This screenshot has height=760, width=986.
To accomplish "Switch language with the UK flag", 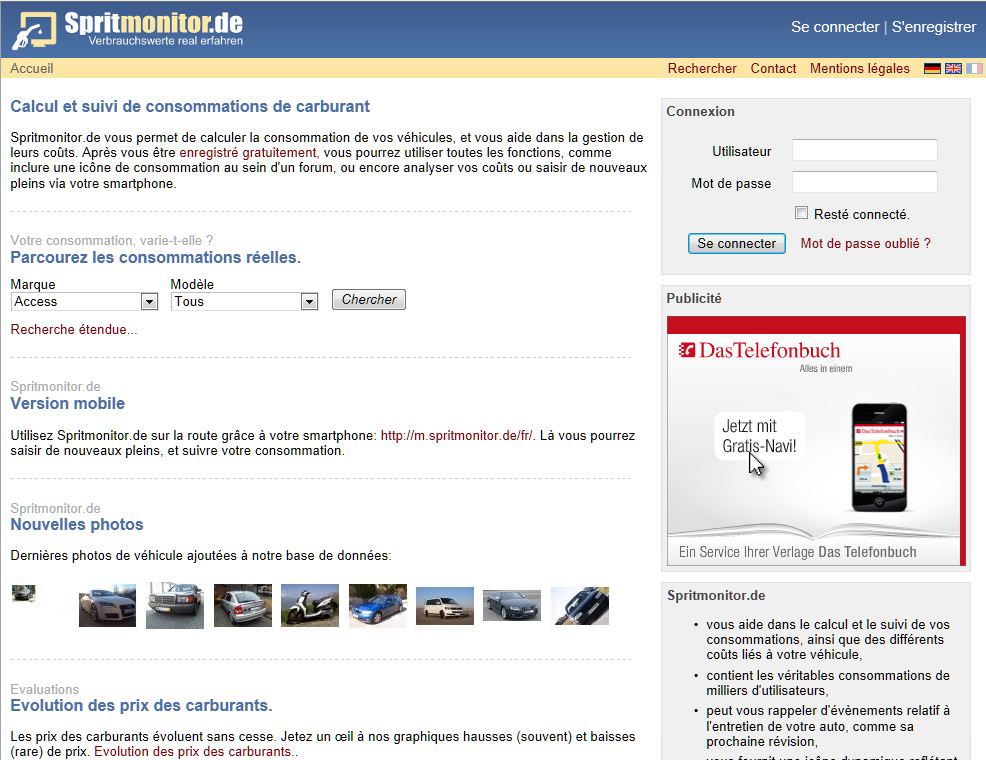I will [953, 69].
